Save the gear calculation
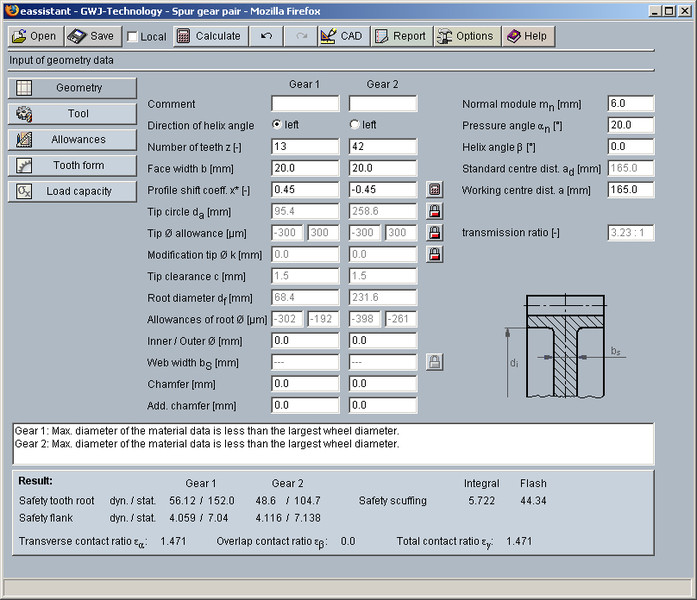 (92, 36)
